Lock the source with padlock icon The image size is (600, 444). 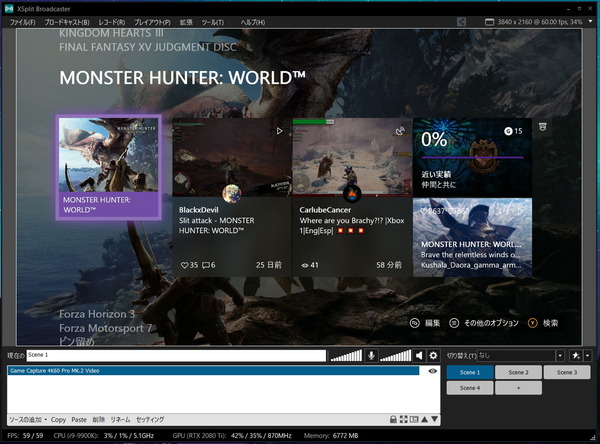(x=393, y=419)
